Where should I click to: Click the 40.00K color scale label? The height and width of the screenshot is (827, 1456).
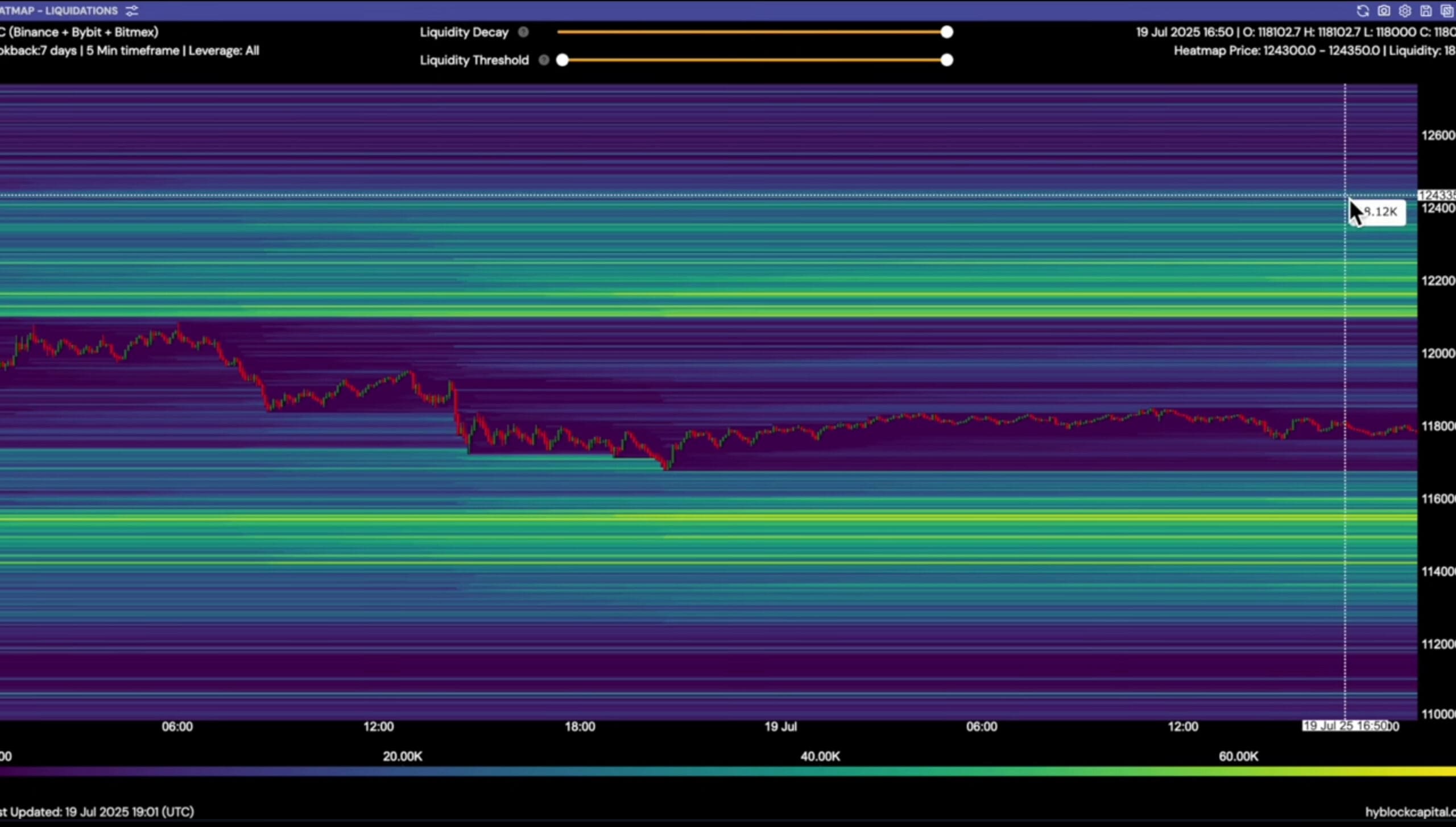click(x=820, y=756)
